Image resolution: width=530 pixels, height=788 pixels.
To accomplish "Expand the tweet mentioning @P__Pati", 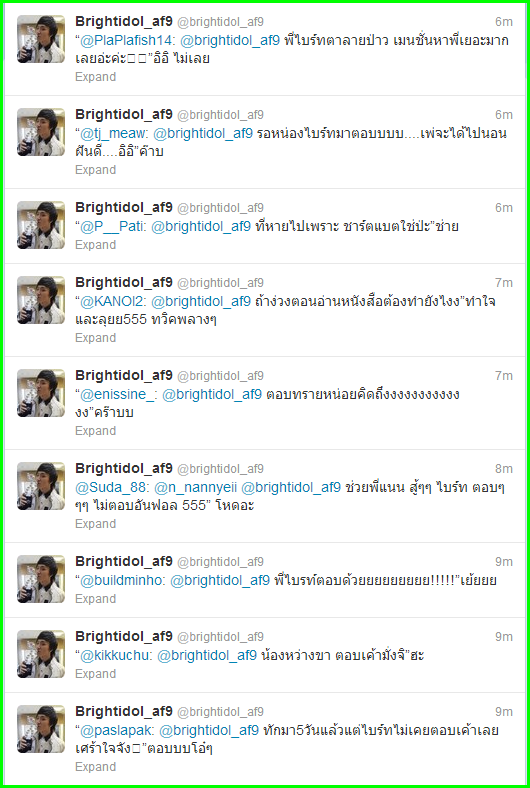I will click(95, 245).
